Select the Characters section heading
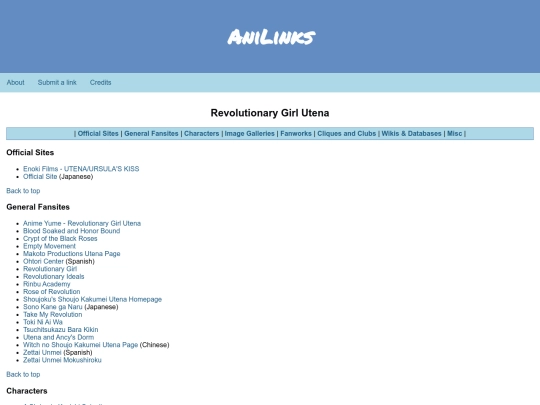Image resolution: width=540 pixels, height=405 pixels. tap(27, 391)
